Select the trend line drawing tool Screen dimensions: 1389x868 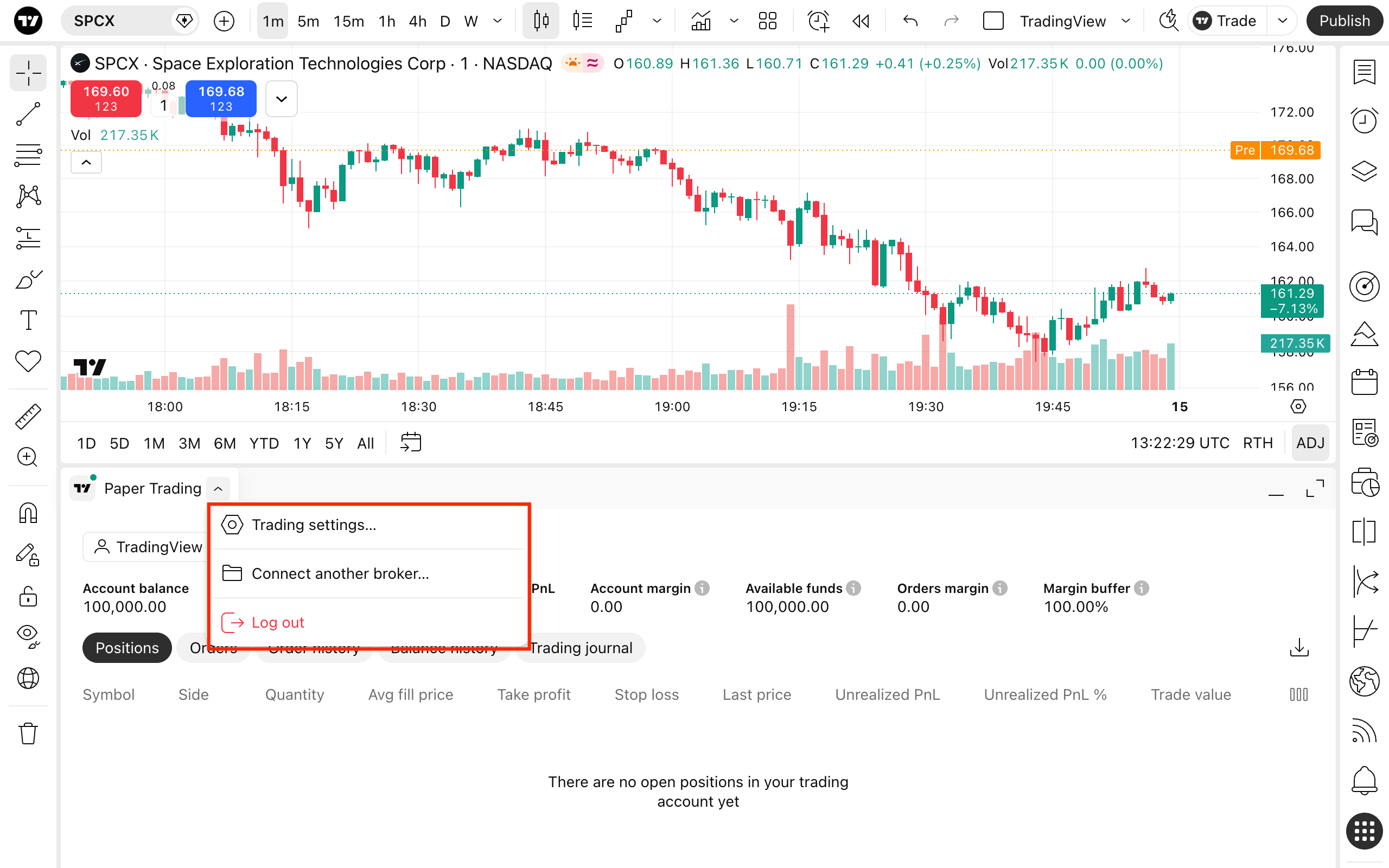click(28, 114)
